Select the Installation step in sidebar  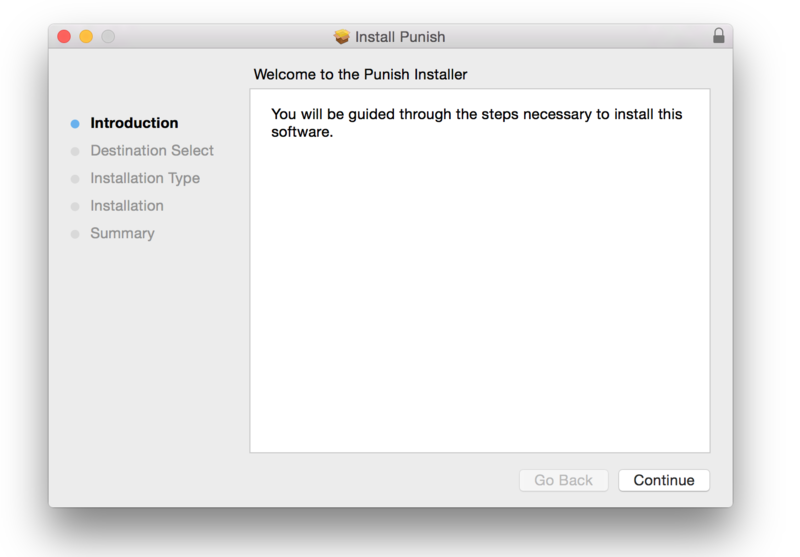(x=127, y=205)
